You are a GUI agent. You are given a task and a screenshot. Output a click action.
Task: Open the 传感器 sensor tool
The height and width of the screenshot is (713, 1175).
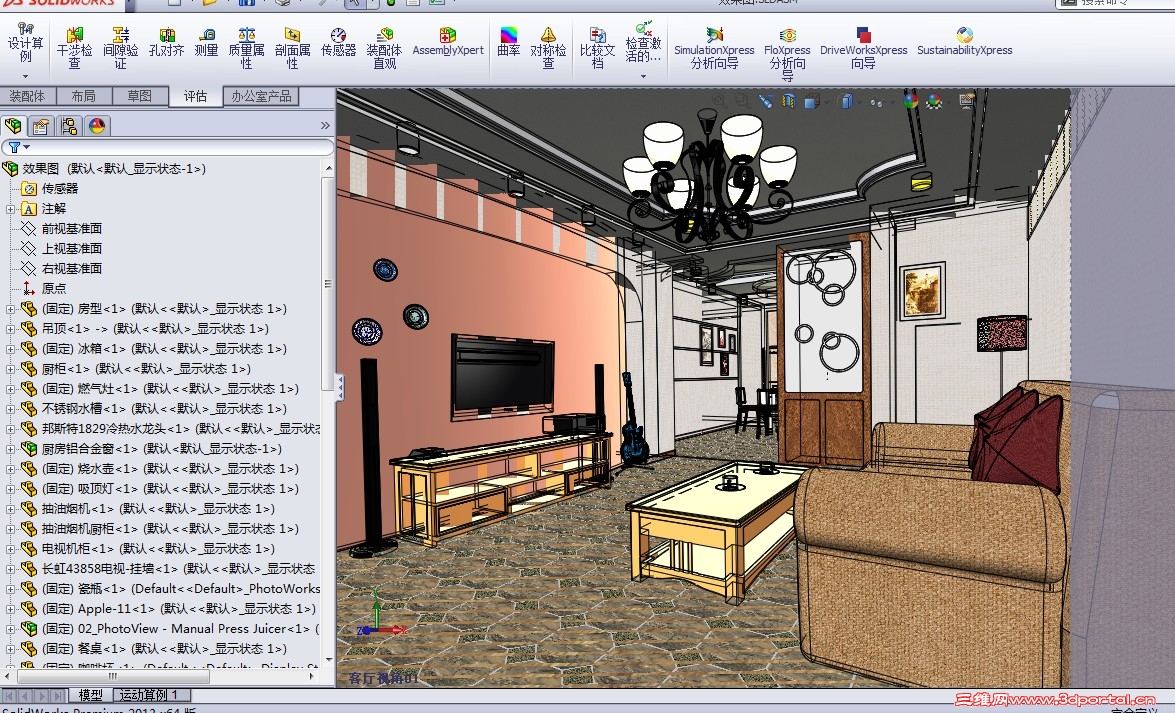click(x=337, y=40)
